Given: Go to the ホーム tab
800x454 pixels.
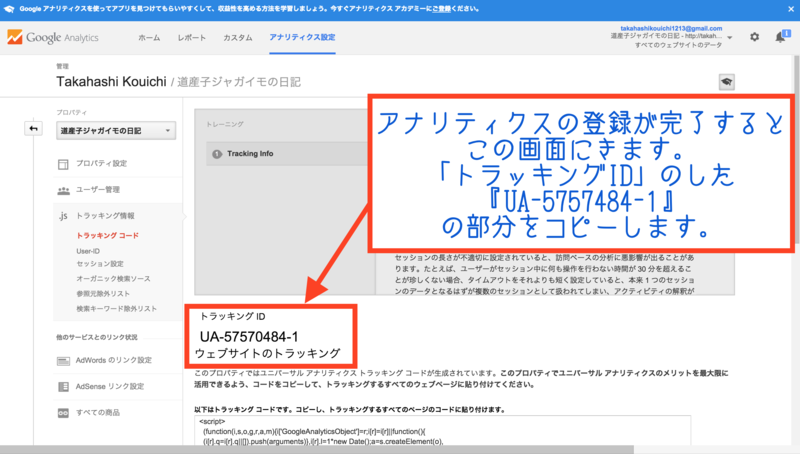Looking at the screenshot, I should tap(149, 38).
